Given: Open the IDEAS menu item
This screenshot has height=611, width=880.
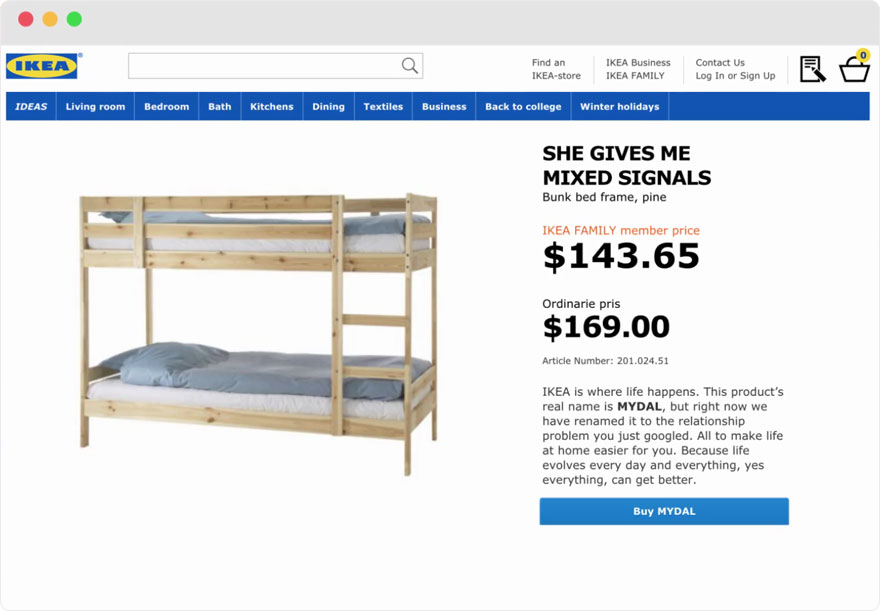Looking at the screenshot, I should 31,107.
